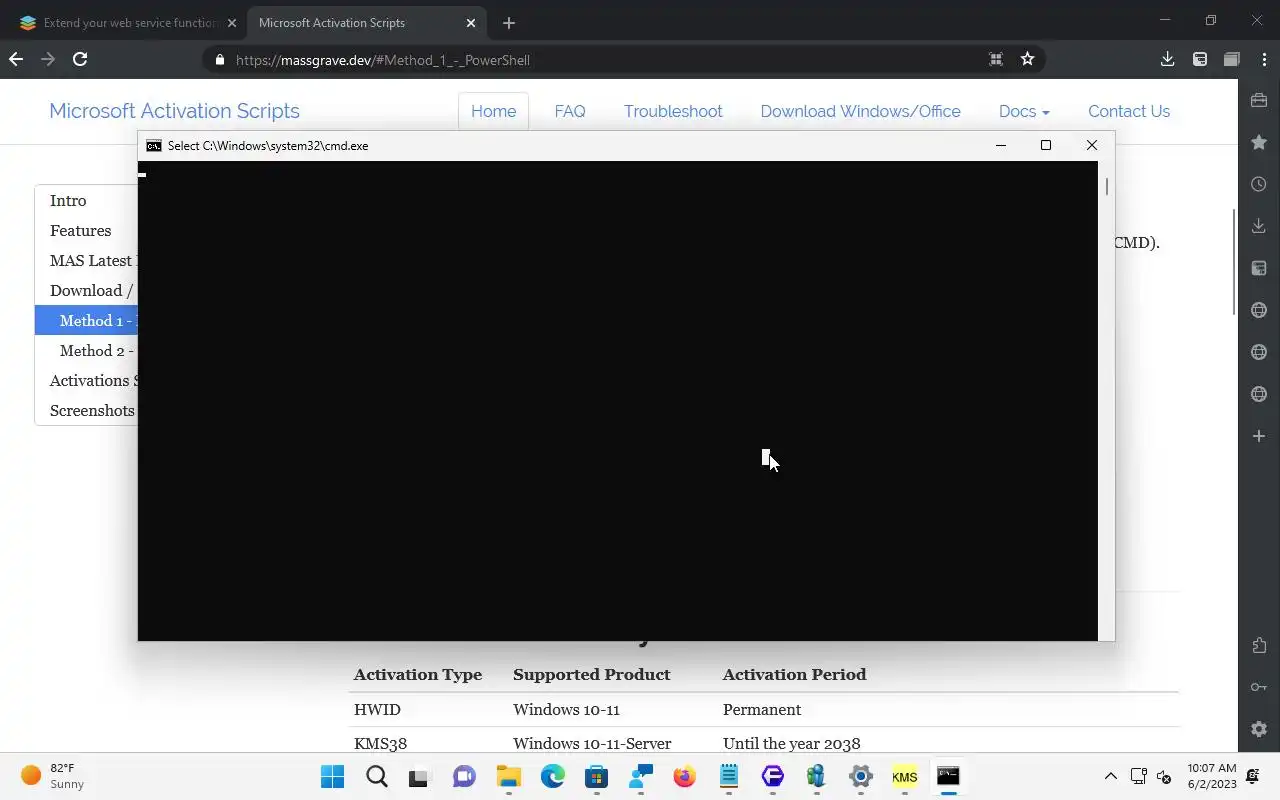This screenshot has width=1280, height=800.
Task: Show hidden system tray icons
Action: tap(1110, 776)
